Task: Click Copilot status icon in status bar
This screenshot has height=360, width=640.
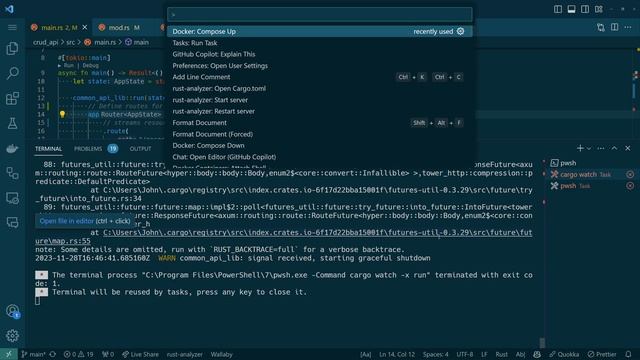Action: pyautogui.click(x=537, y=354)
